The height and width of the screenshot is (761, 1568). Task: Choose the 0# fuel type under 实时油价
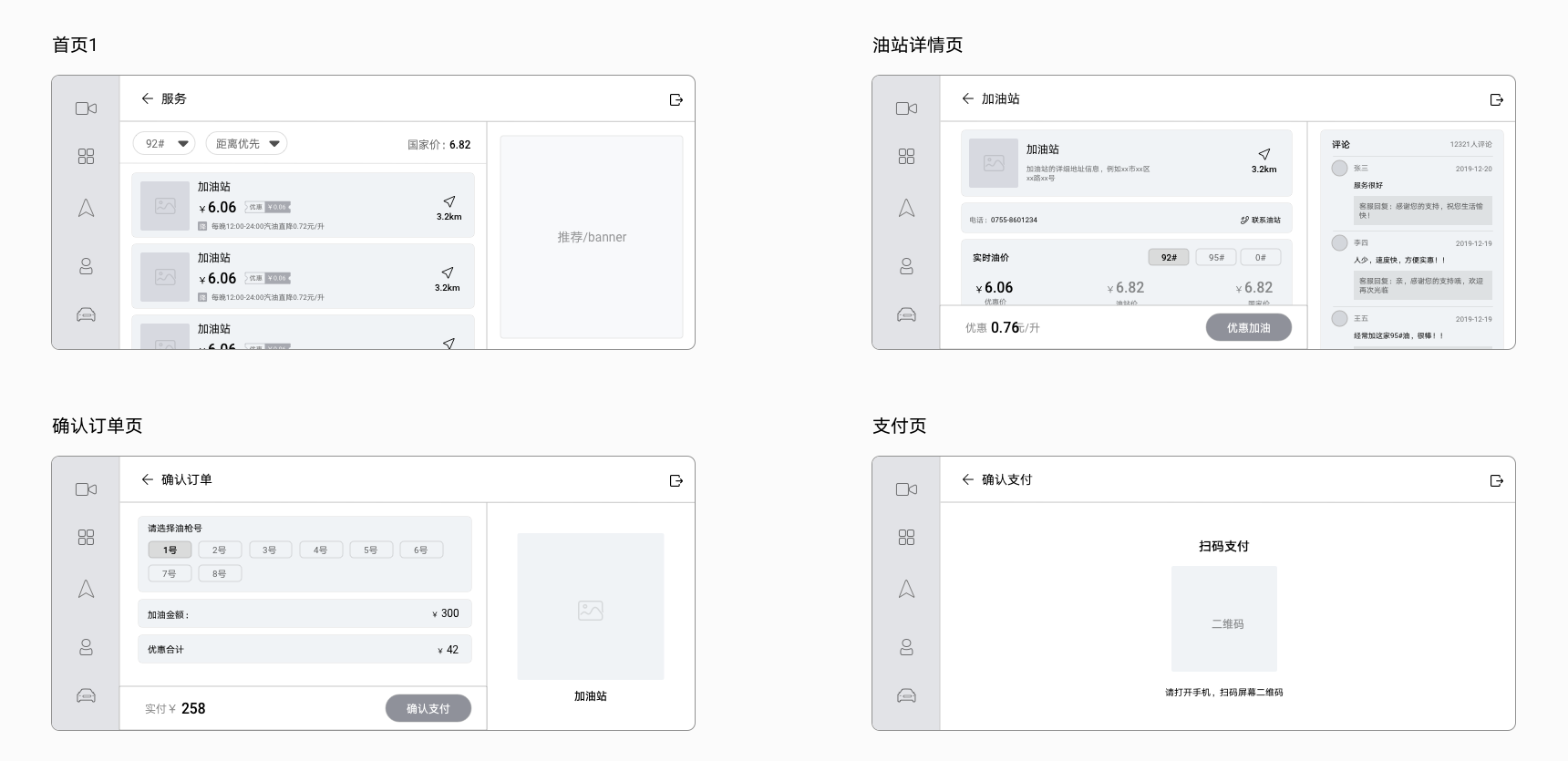(1260, 258)
